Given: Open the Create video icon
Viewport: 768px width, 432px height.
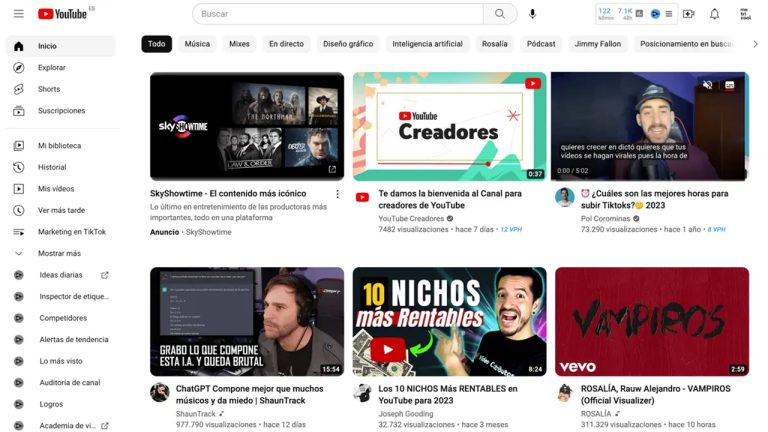Looking at the screenshot, I should point(689,14).
